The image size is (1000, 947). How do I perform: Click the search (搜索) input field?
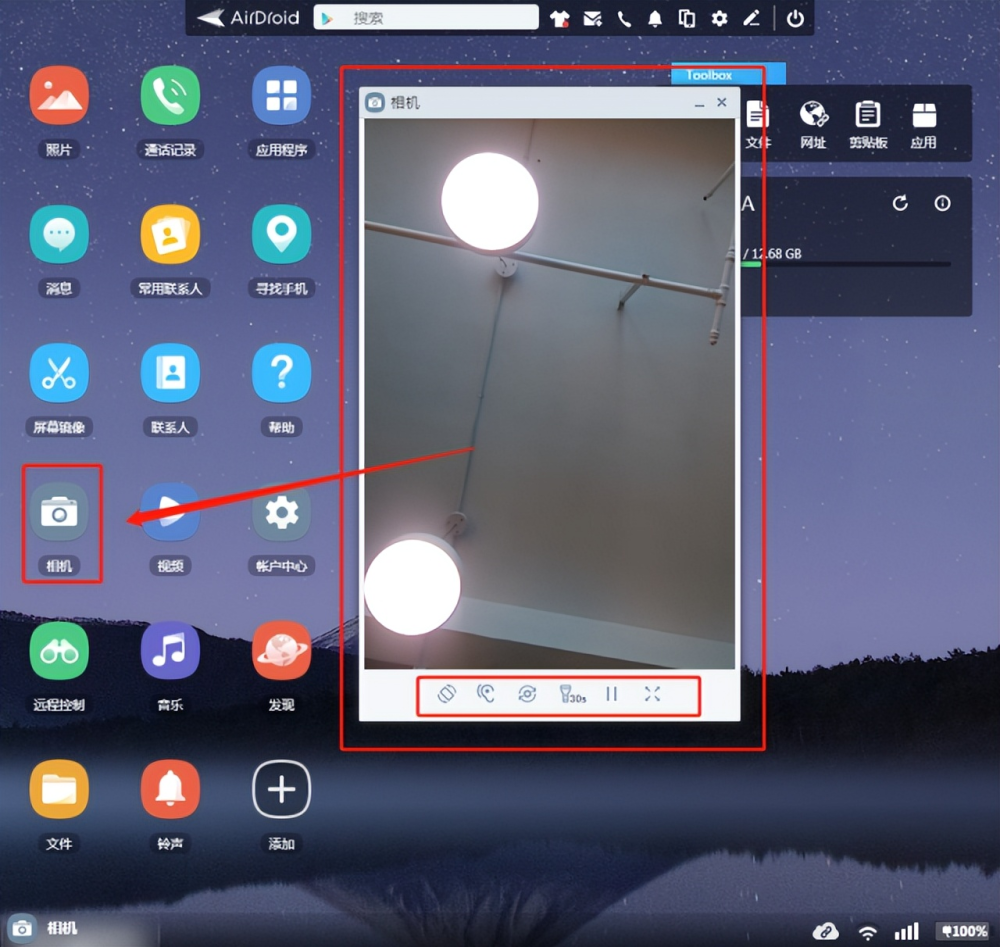coord(426,18)
